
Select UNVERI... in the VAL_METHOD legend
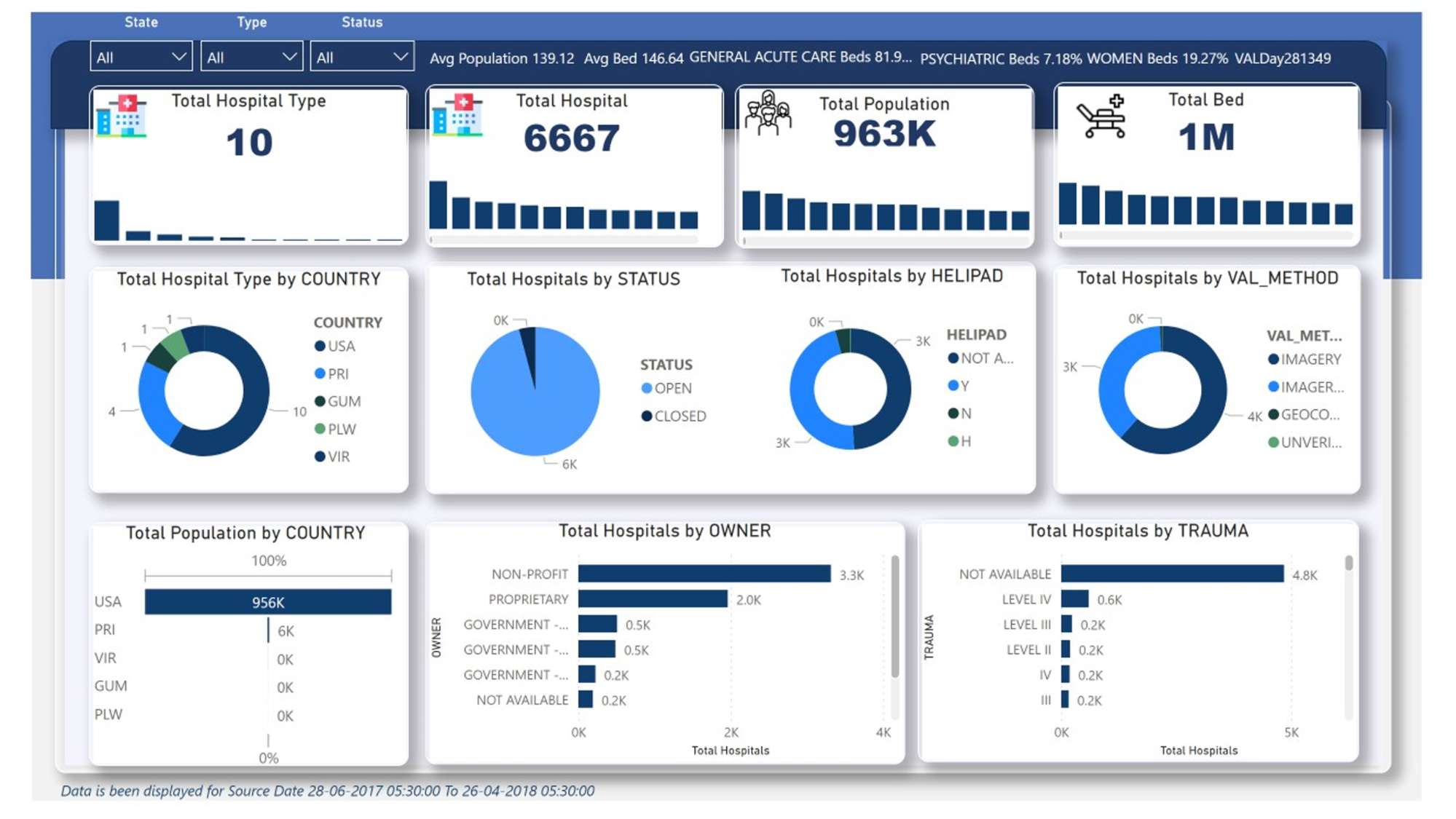(x=1305, y=442)
